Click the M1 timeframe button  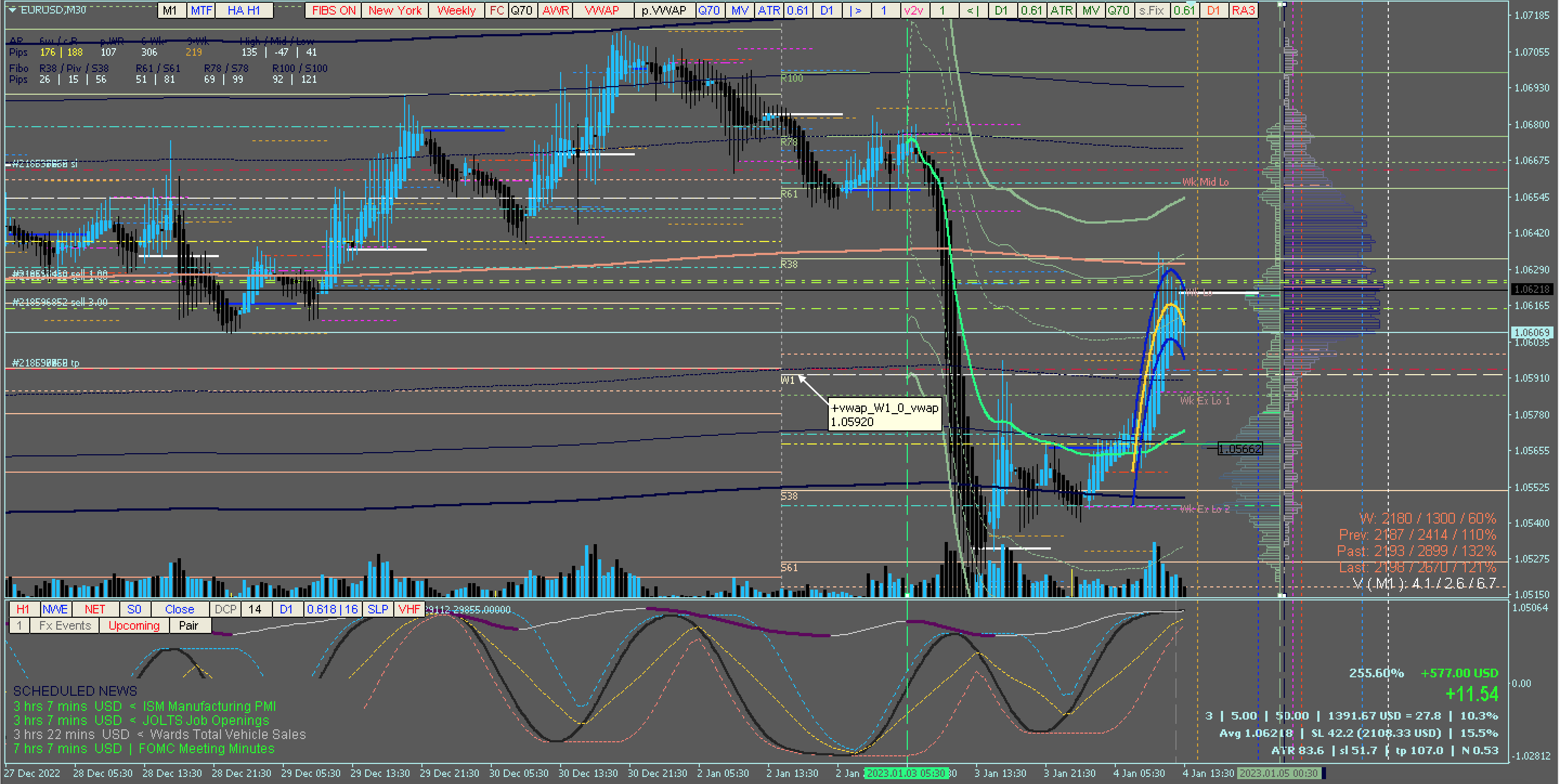170,10
